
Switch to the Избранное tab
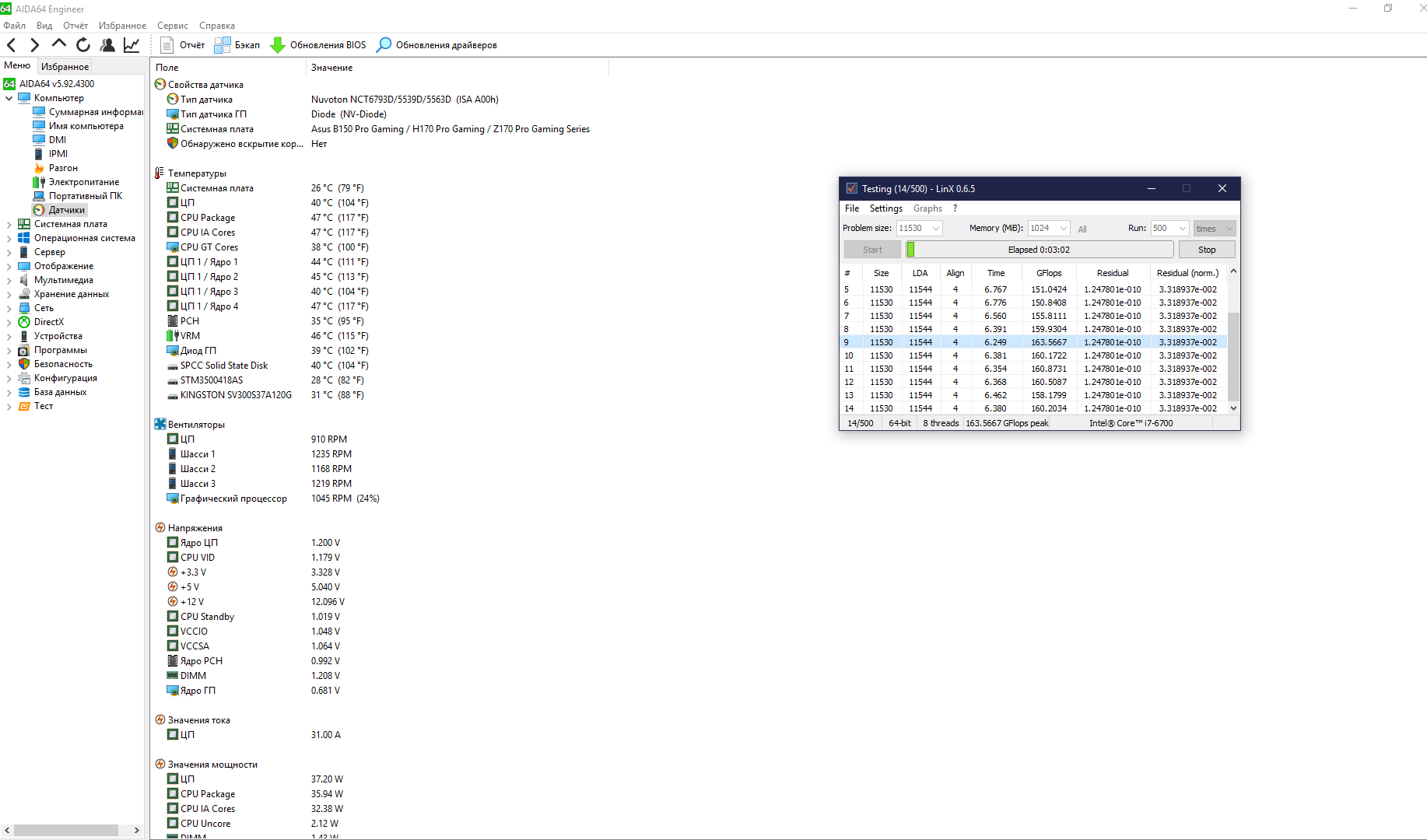pos(65,67)
